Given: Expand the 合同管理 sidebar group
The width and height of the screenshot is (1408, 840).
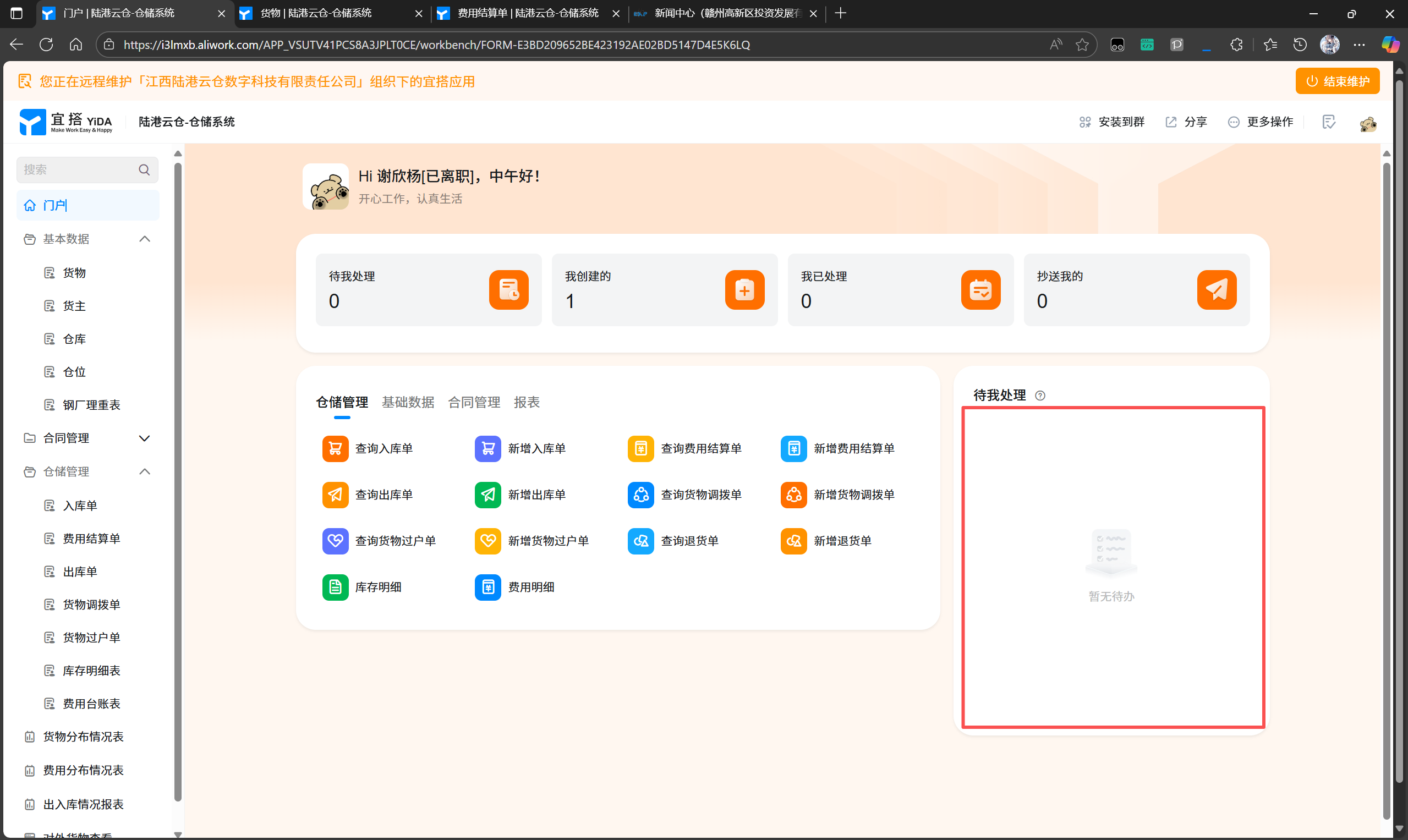Looking at the screenshot, I should pos(144,438).
